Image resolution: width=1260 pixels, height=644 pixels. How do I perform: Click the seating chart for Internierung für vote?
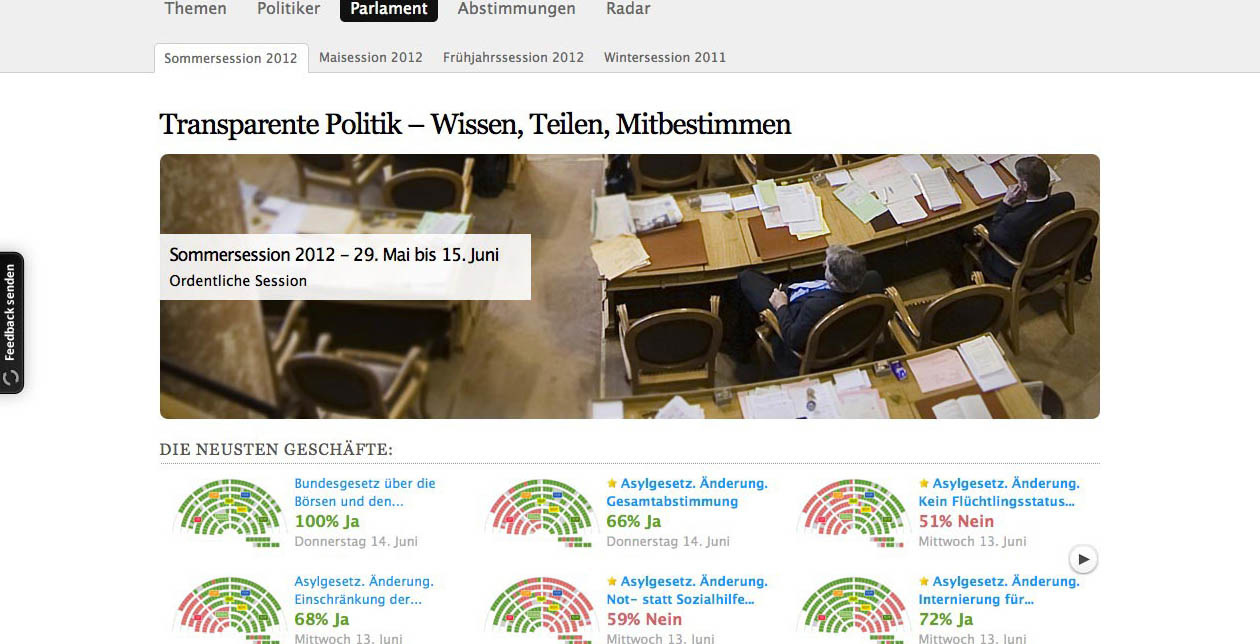click(x=852, y=609)
